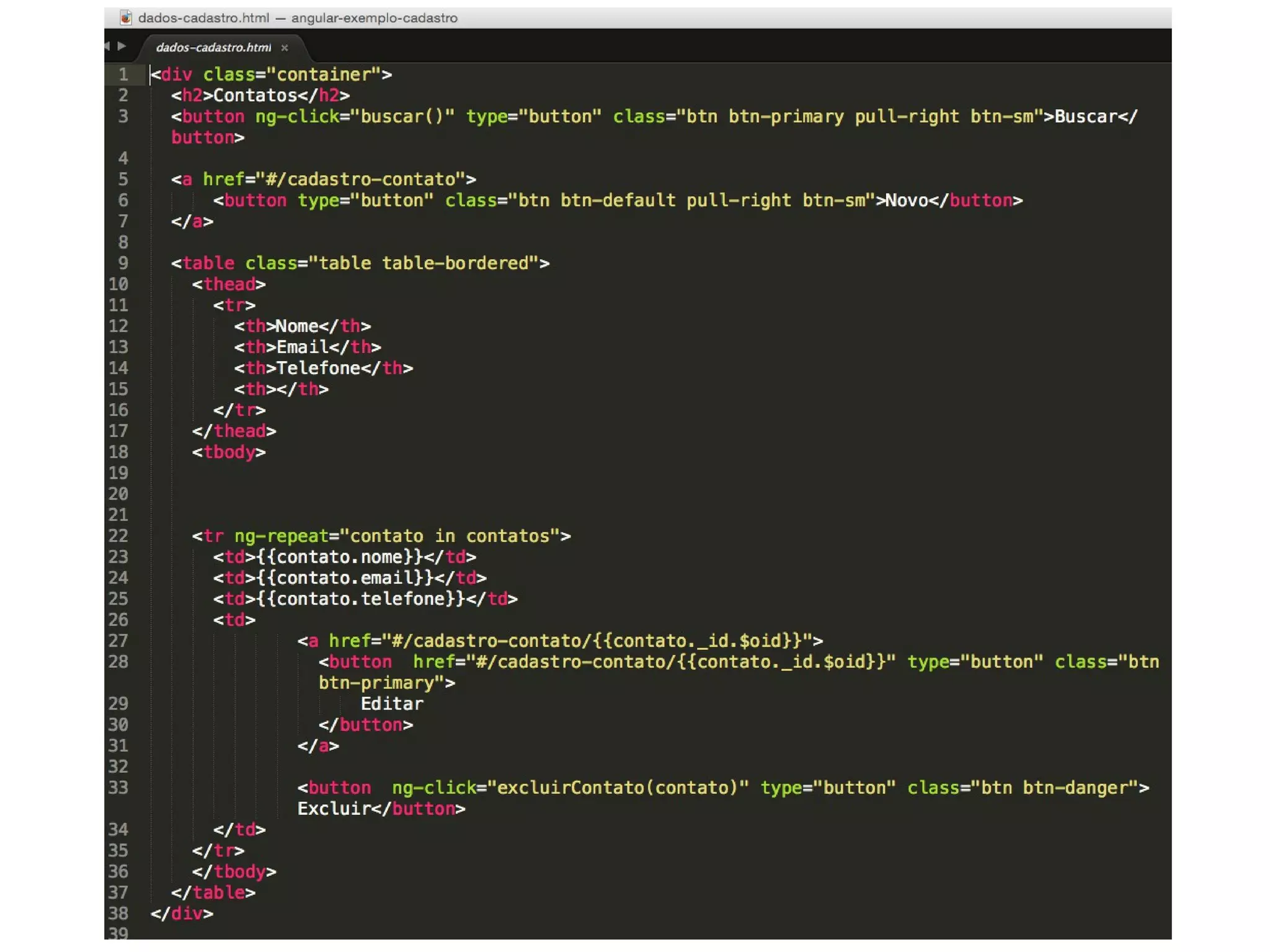
Task: Click the window title text dados-cadastro.html
Action: [203, 17]
